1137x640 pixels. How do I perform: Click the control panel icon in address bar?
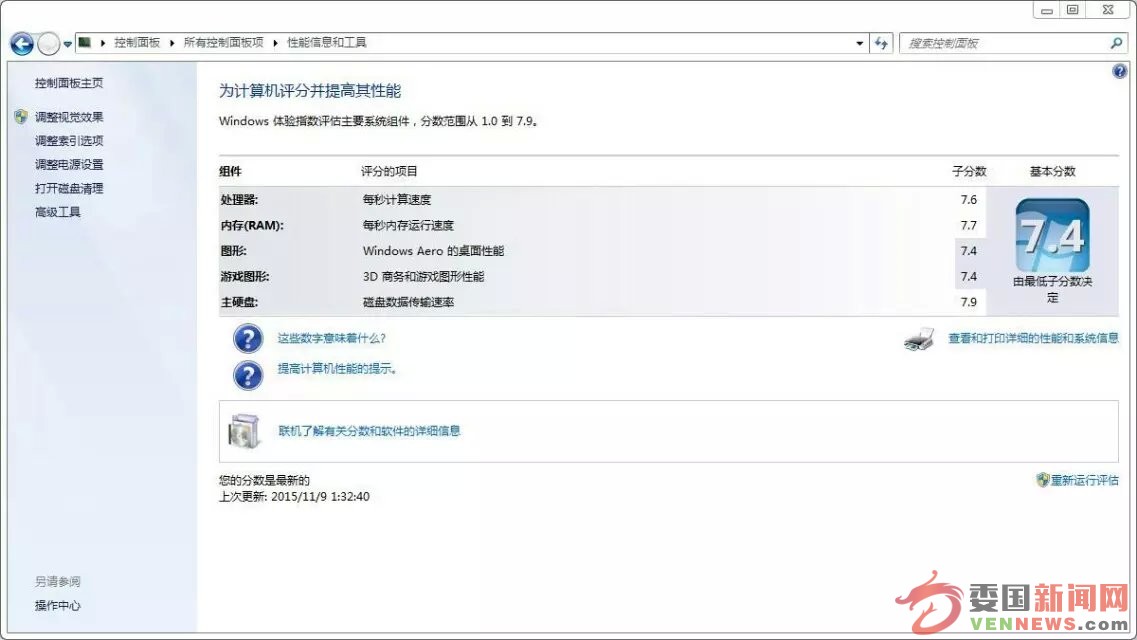point(85,43)
